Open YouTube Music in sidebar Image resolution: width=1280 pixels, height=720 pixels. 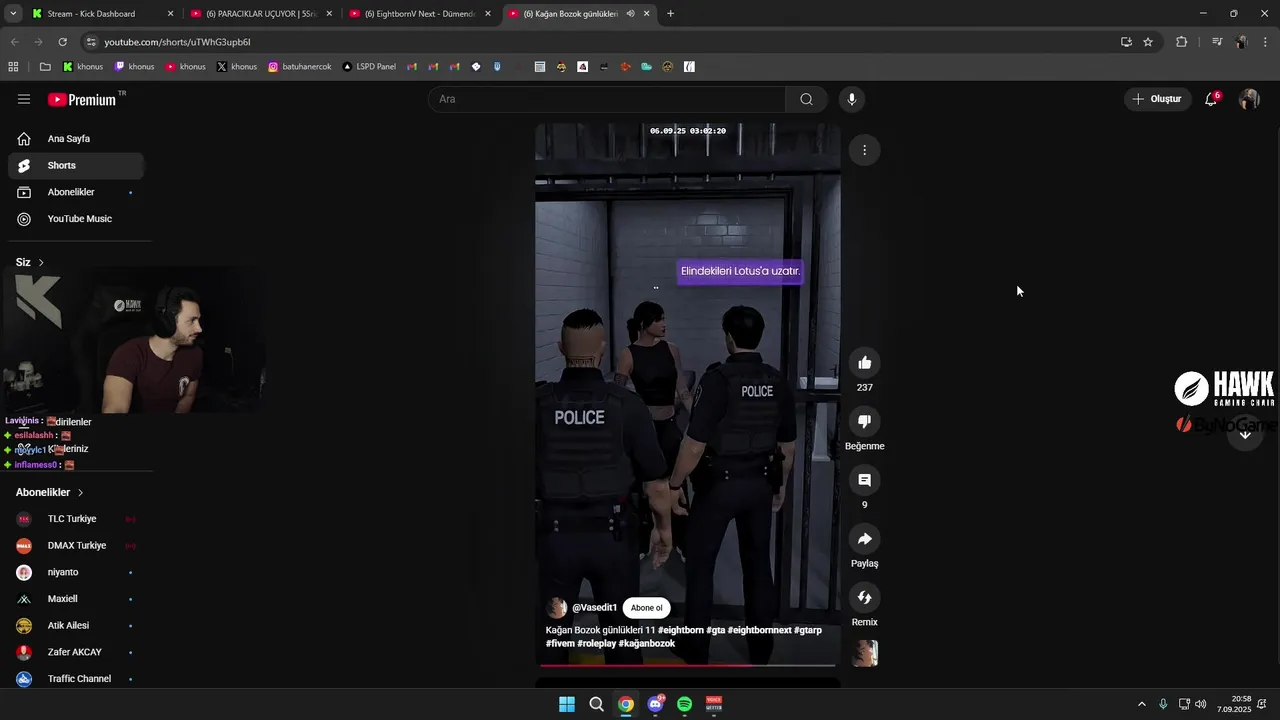point(76,219)
